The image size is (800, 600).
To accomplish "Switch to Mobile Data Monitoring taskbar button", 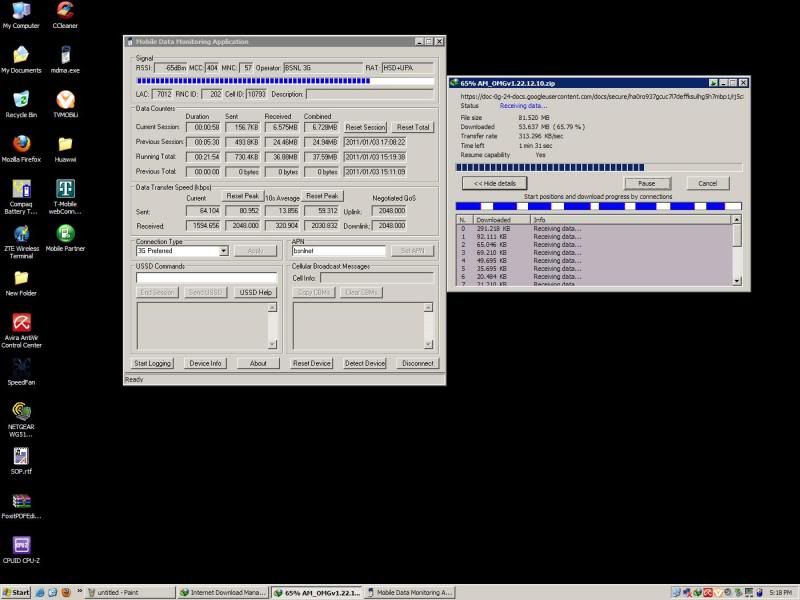I will coord(409,592).
